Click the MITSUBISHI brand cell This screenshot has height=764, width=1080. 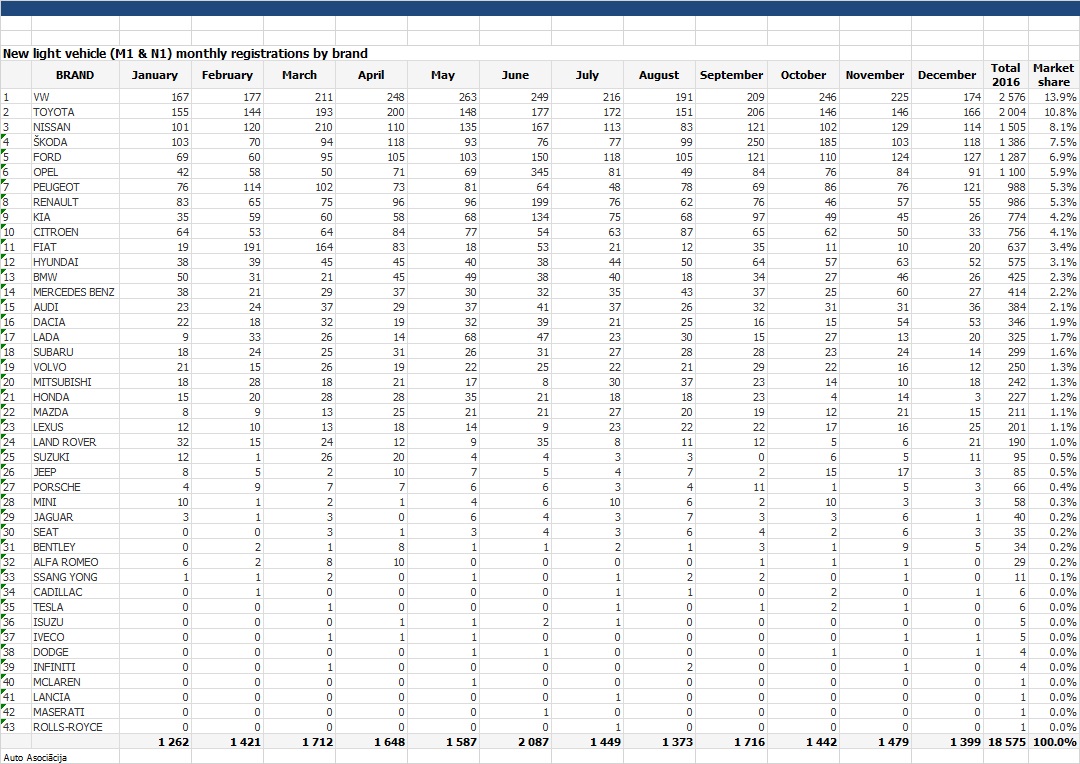pos(75,382)
